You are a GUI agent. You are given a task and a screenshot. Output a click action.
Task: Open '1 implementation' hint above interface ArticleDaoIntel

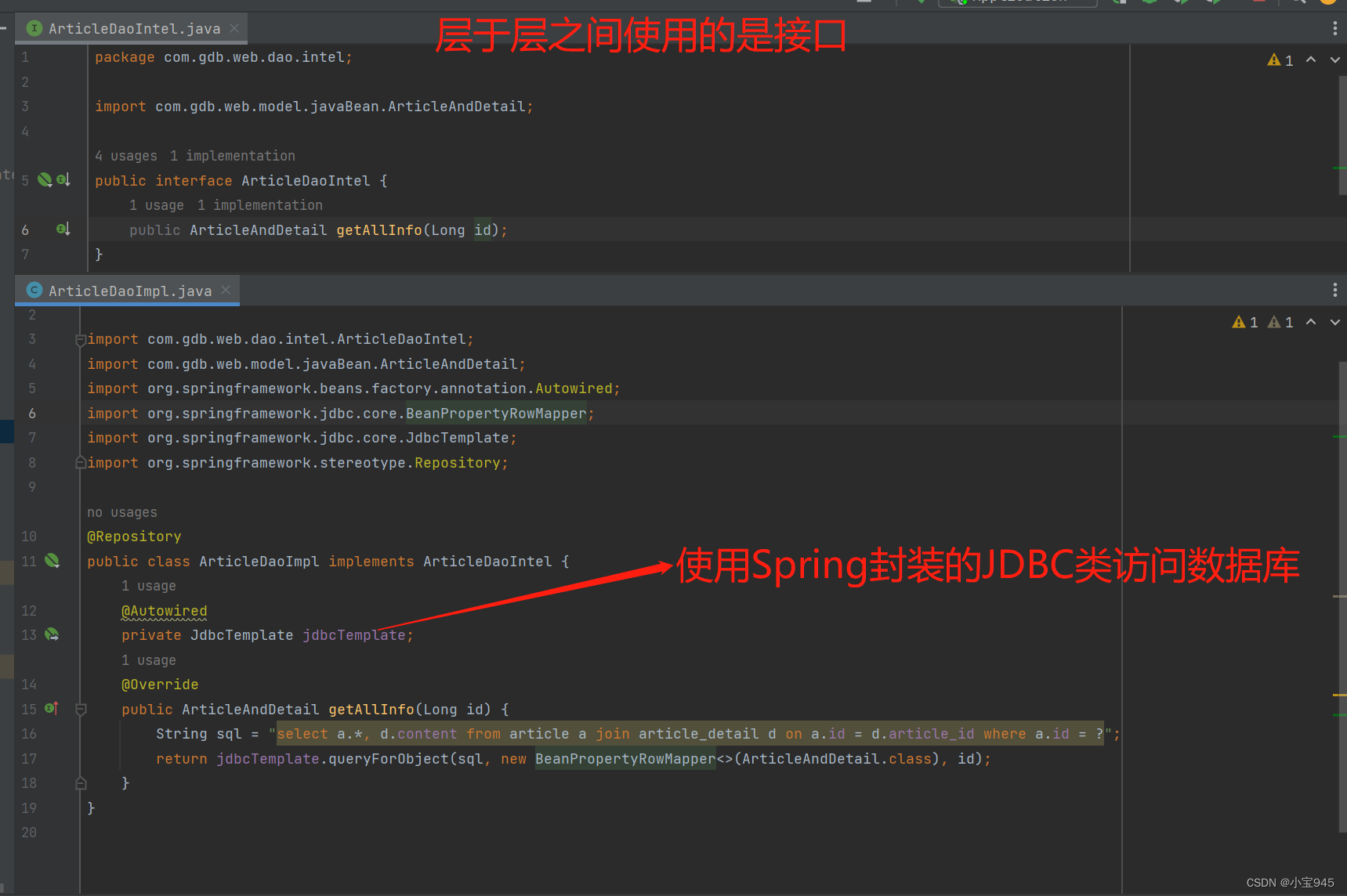[233, 156]
